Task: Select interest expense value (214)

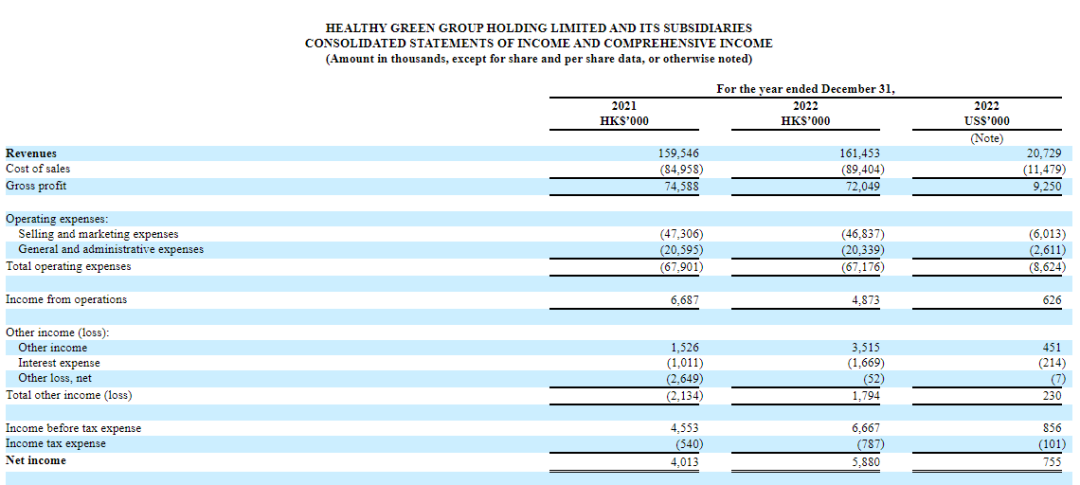Action: click(1052, 363)
